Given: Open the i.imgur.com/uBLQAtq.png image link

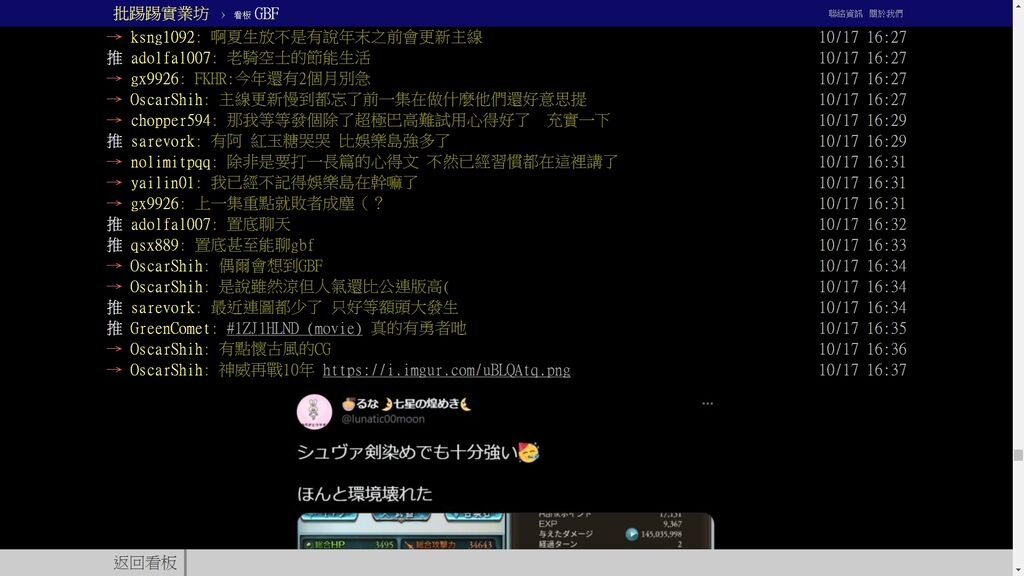Looking at the screenshot, I should (x=446, y=370).
